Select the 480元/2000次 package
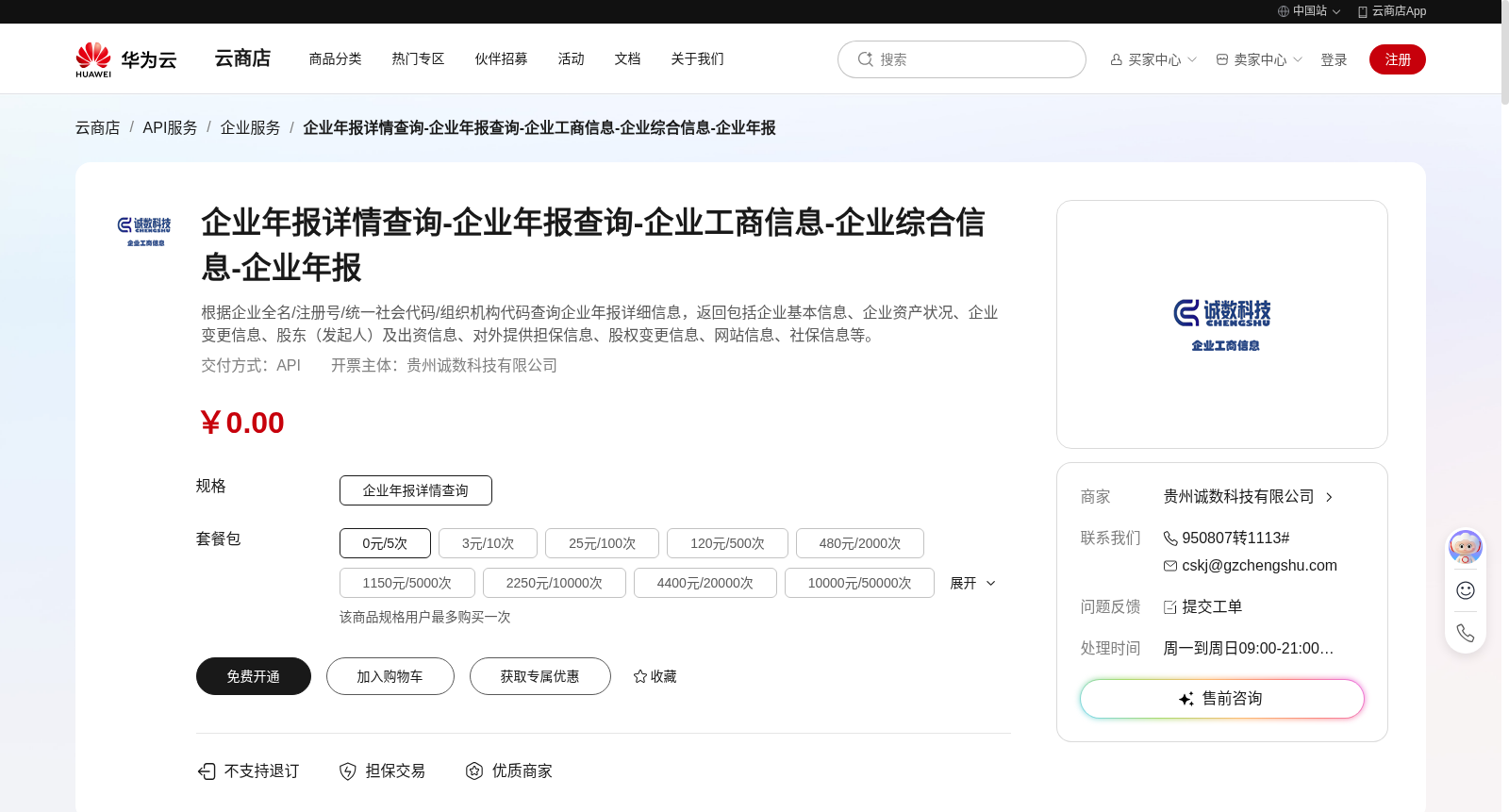1509x812 pixels. tap(860, 543)
